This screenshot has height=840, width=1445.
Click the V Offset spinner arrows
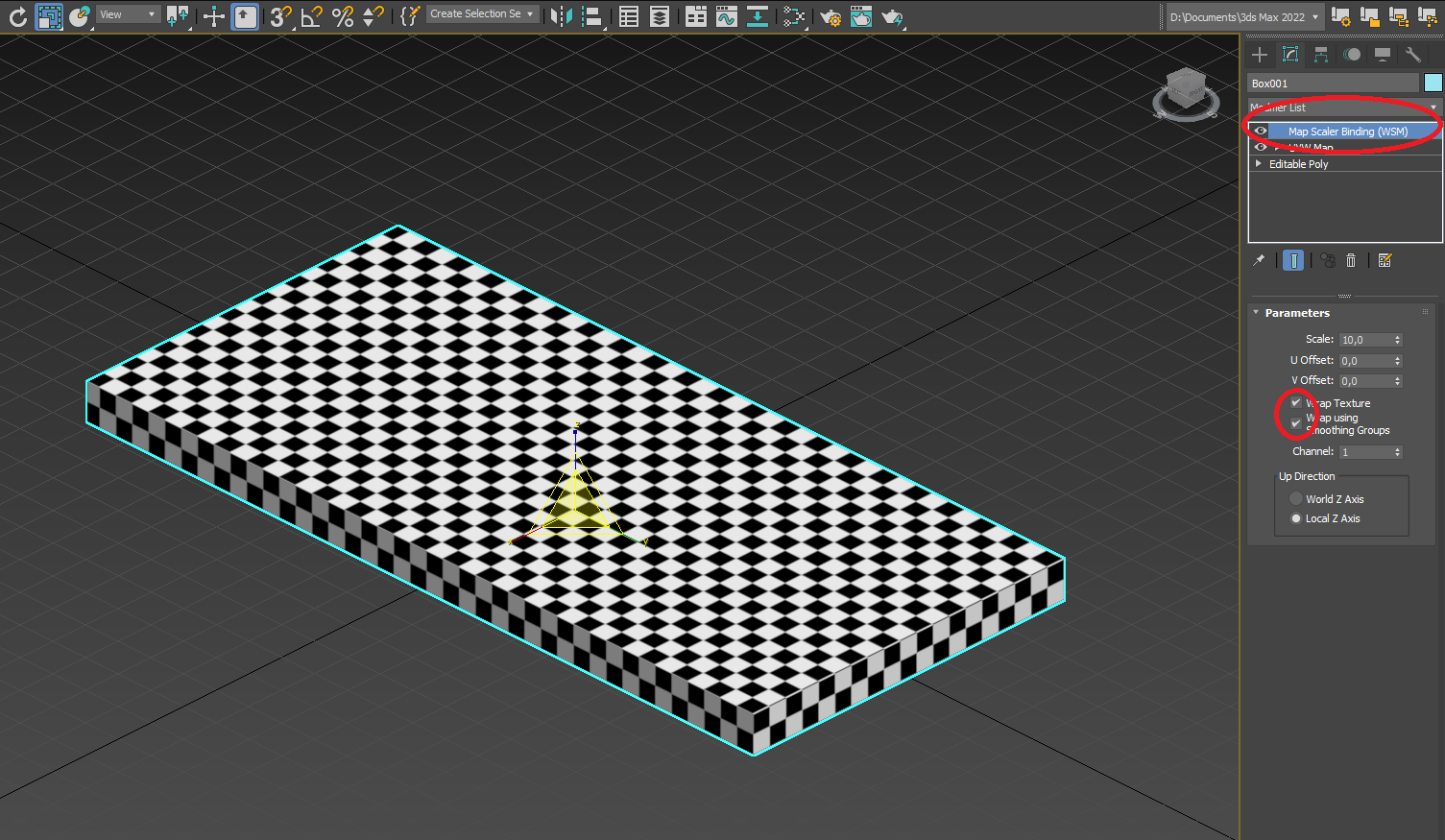click(1397, 381)
